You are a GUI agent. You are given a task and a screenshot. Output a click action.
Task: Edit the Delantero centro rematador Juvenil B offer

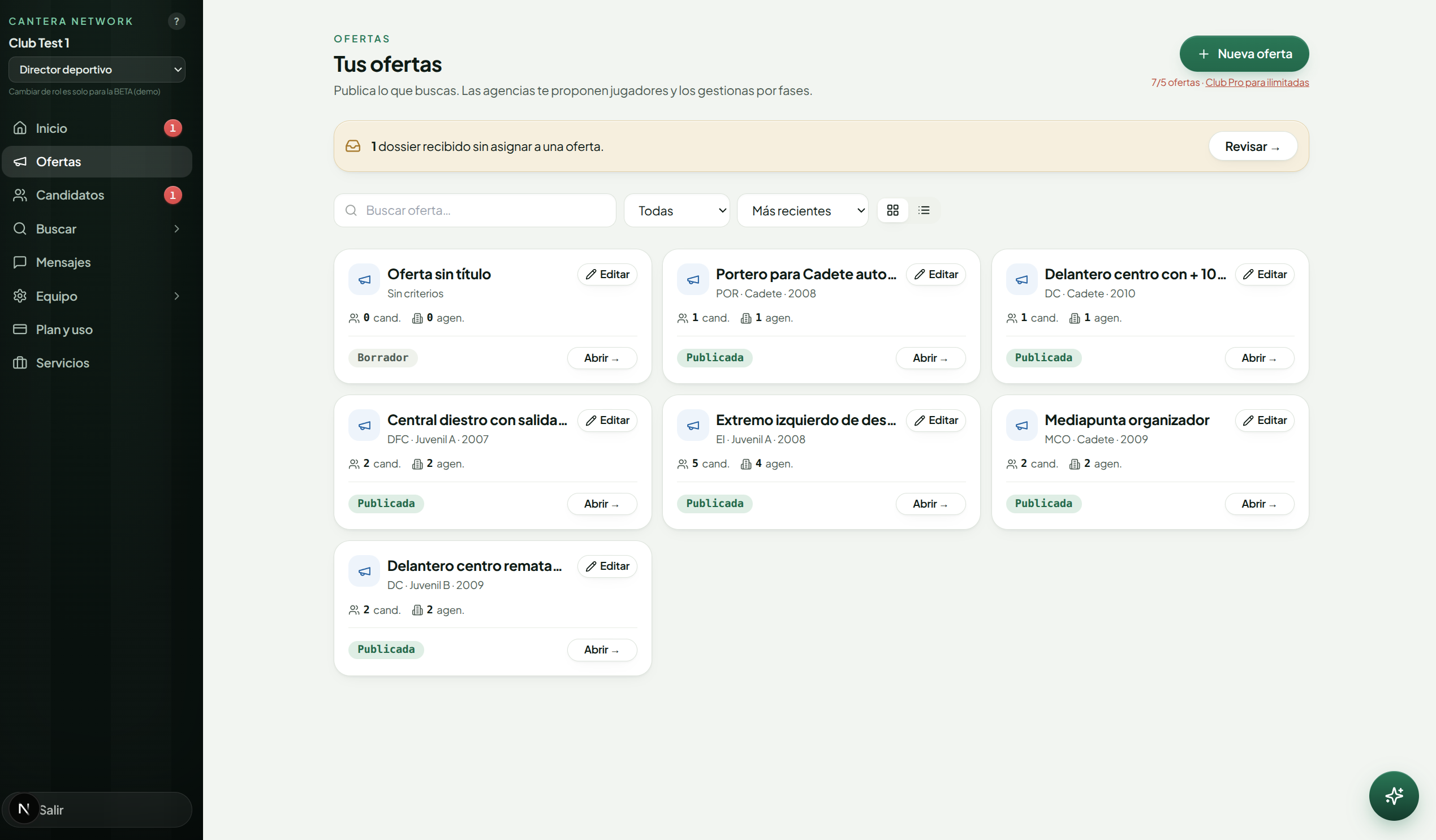[x=607, y=566]
